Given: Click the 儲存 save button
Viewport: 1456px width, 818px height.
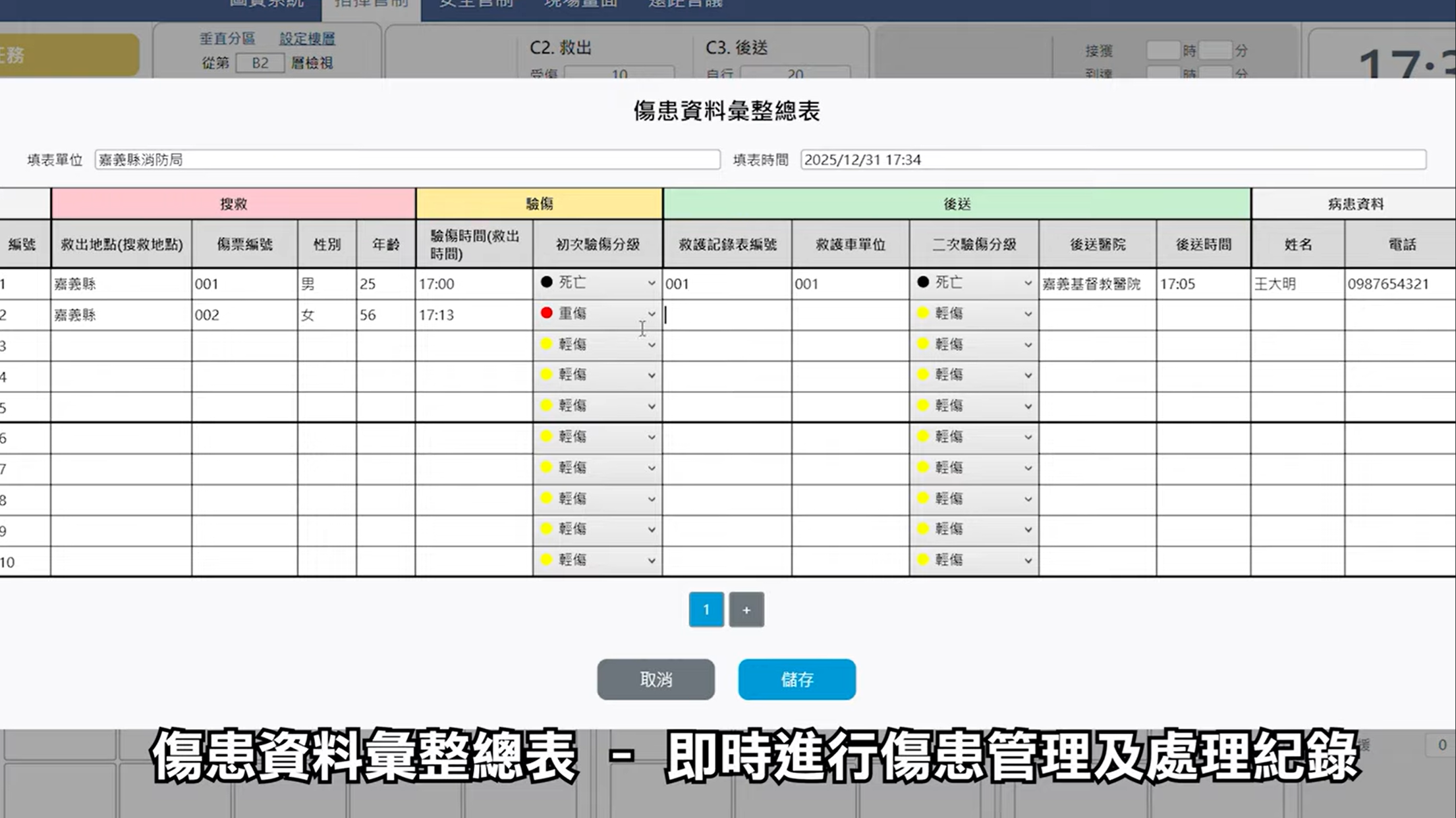Looking at the screenshot, I should pyautogui.click(x=797, y=679).
